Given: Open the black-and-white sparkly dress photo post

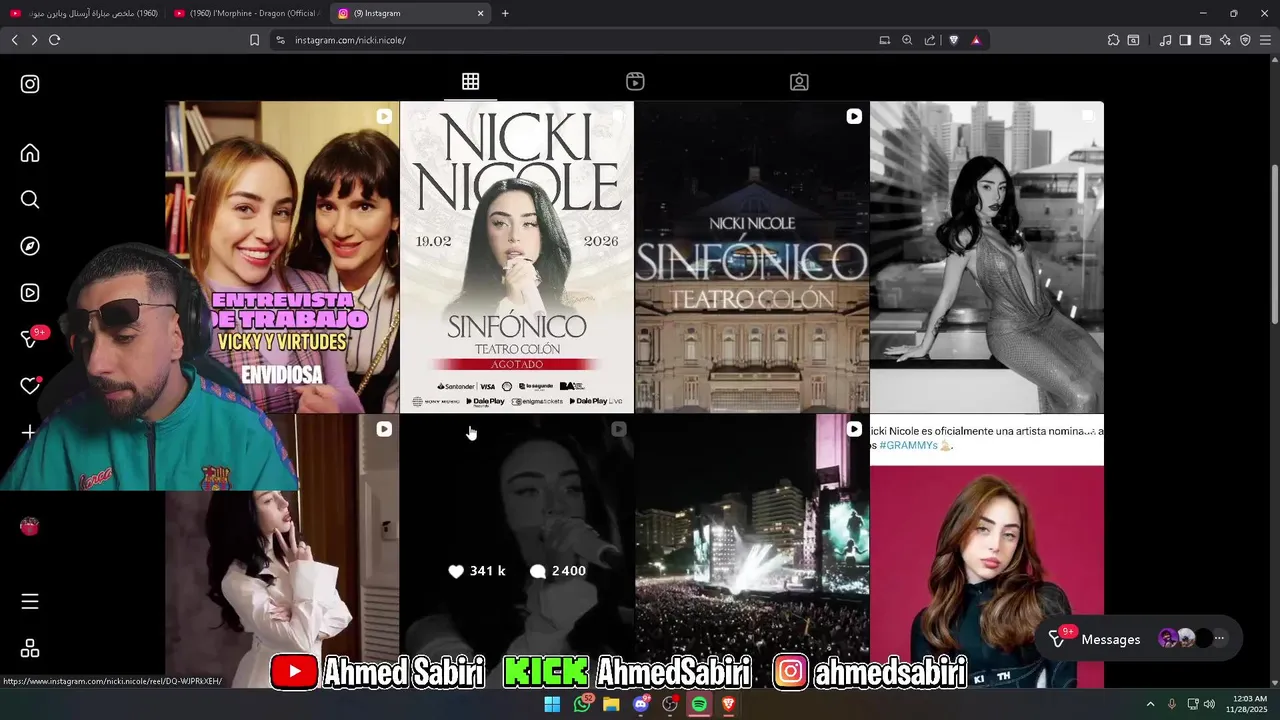Looking at the screenshot, I should pyautogui.click(x=987, y=257).
